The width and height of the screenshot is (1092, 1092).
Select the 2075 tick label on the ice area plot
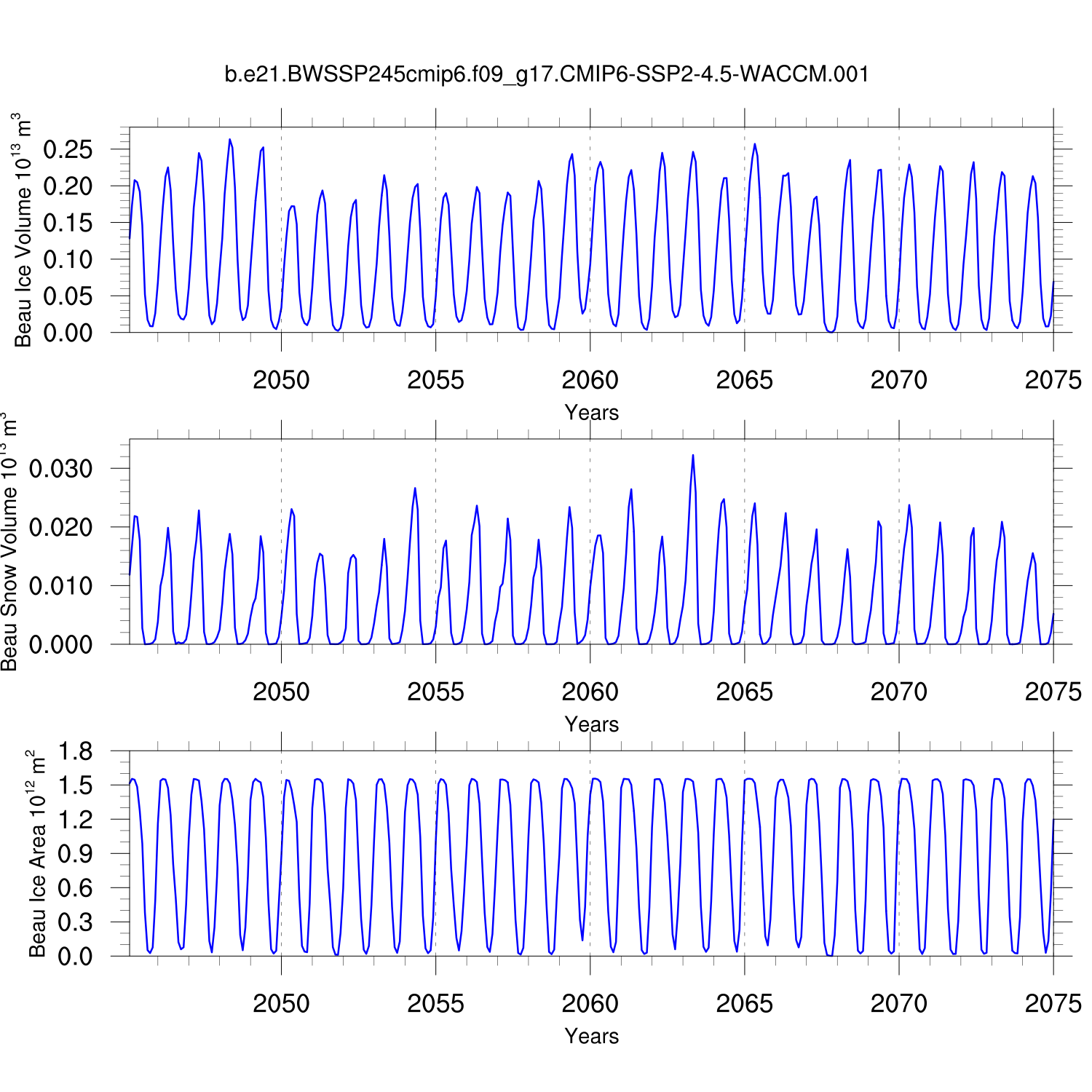(1053, 1003)
